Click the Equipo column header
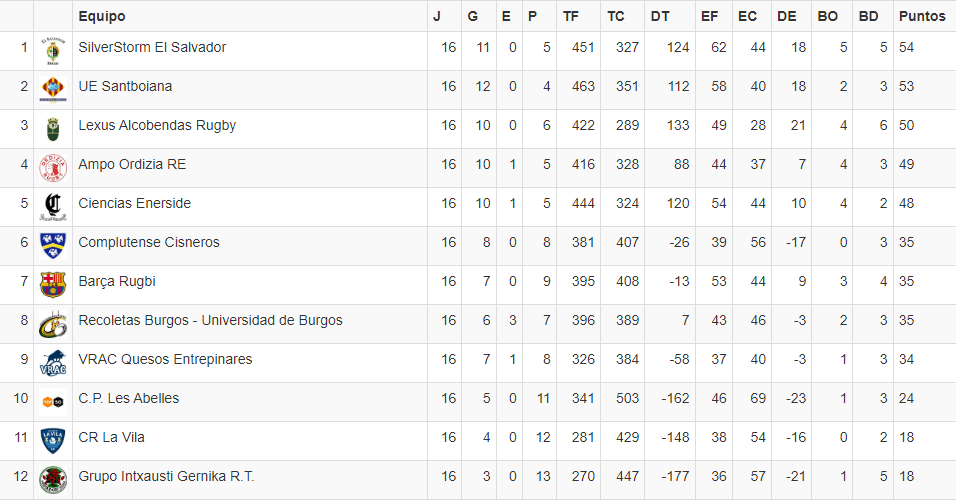Screen dimensions: 956x500 [102, 17]
